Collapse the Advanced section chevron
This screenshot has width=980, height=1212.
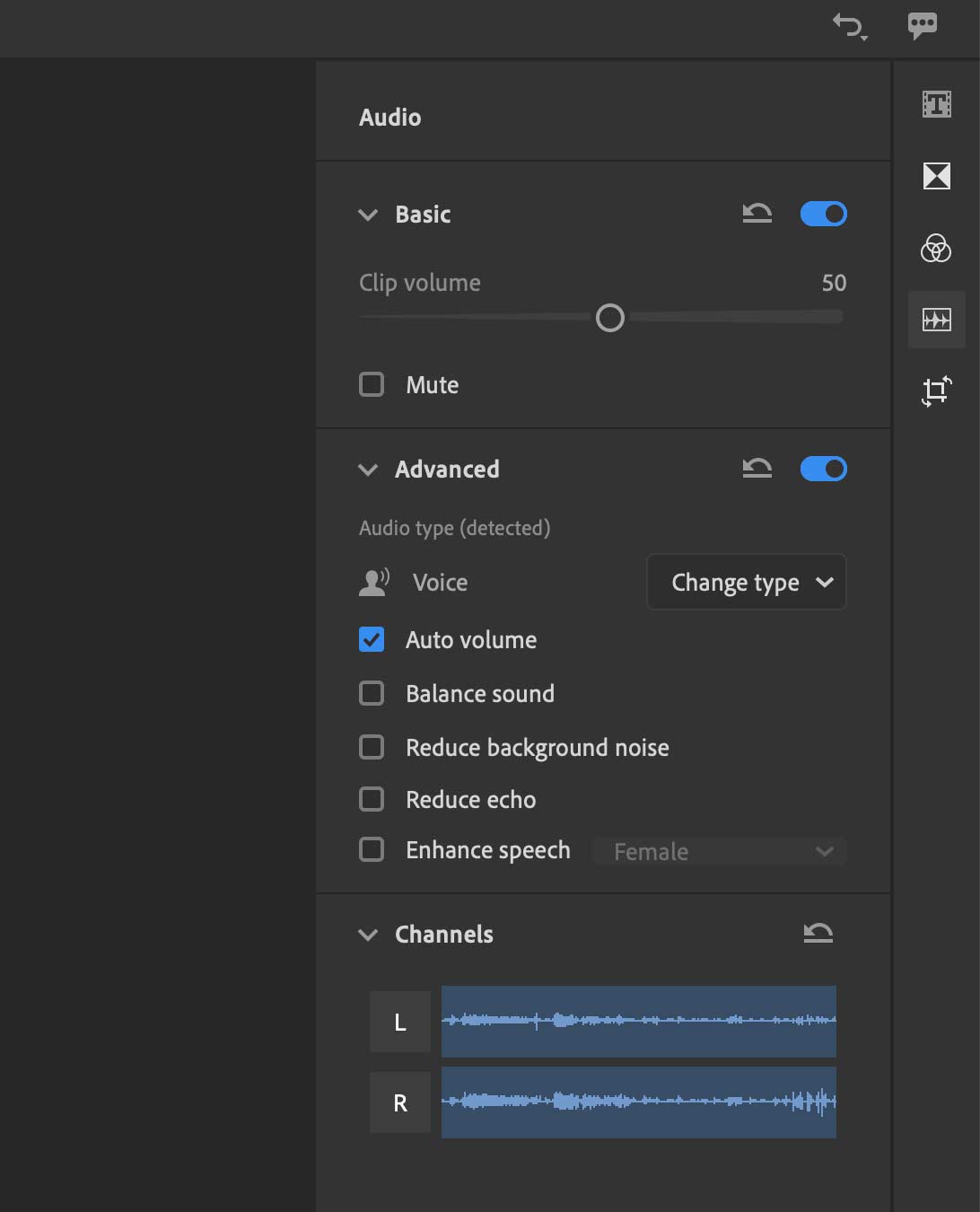[368, 470]
